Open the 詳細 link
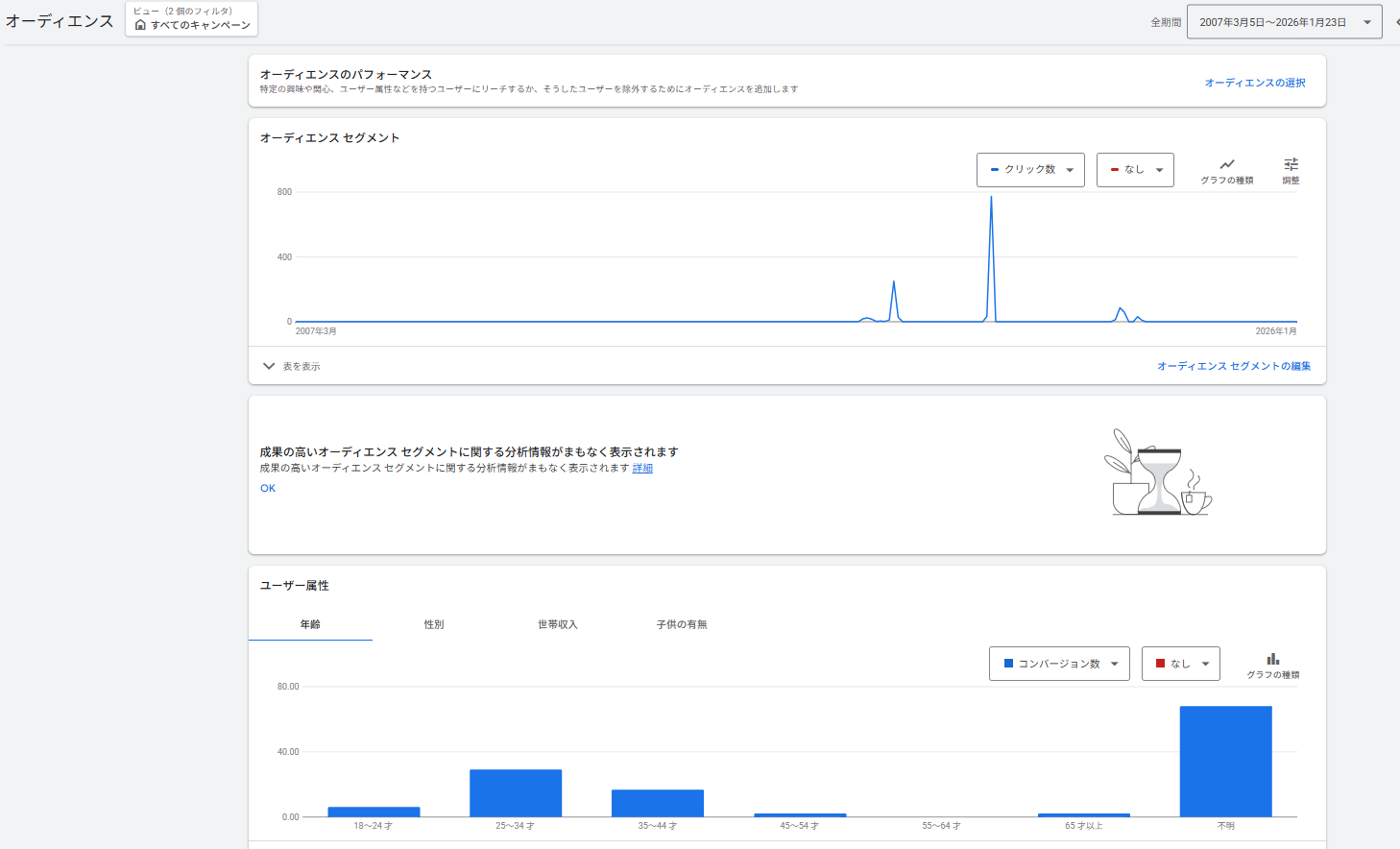The width and height of the screenshot is (1400, 849). click(x=642, y=469)
